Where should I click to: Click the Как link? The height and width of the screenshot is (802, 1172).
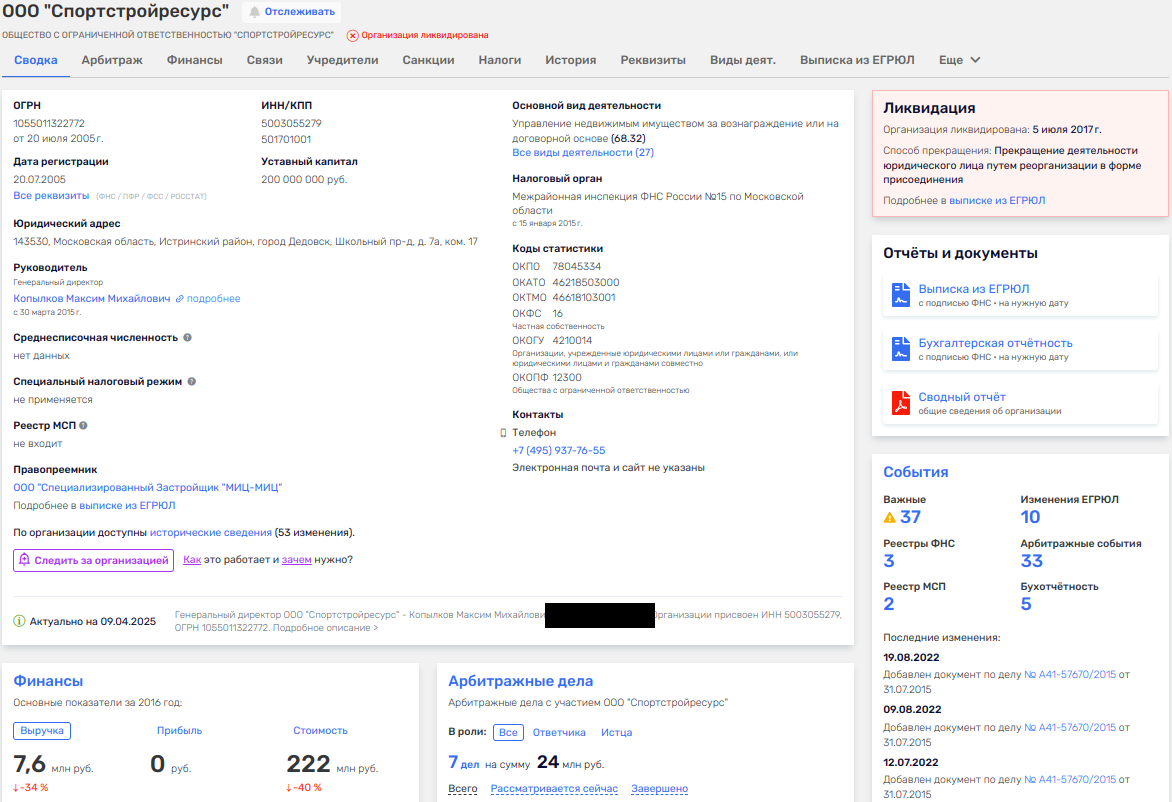pos(192,560)
